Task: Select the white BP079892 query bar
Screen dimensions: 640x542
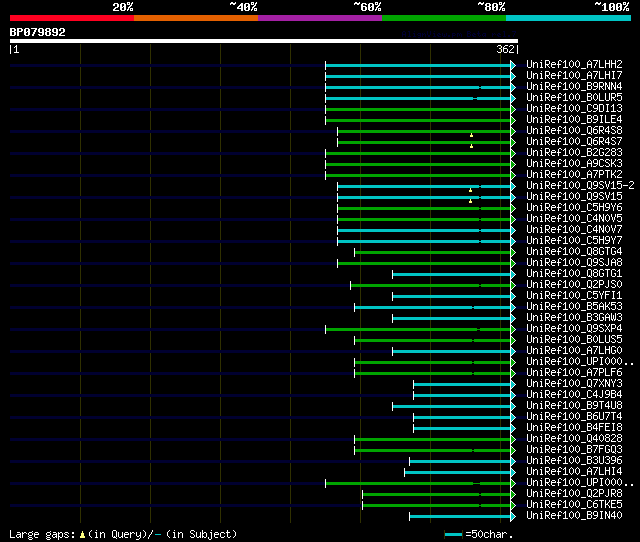Action: [x=264, y=41]
